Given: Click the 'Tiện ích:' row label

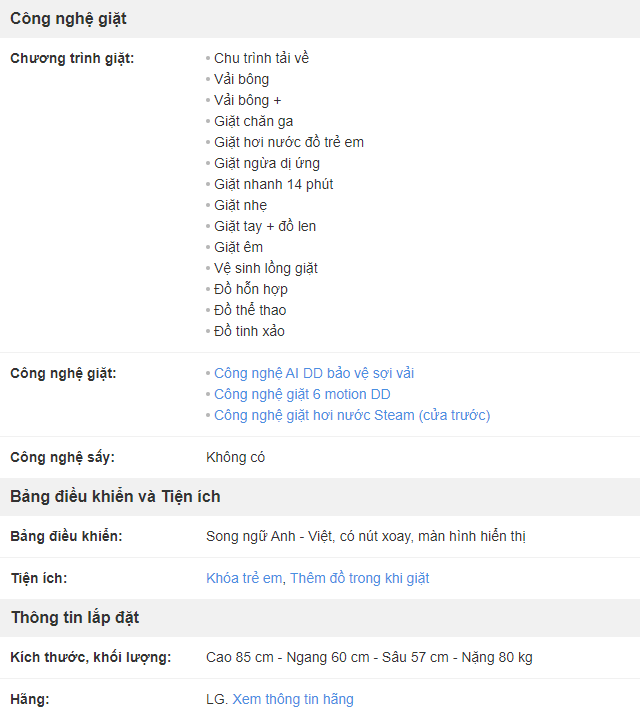Looking at the screenshot, I should tap(39, 578).
